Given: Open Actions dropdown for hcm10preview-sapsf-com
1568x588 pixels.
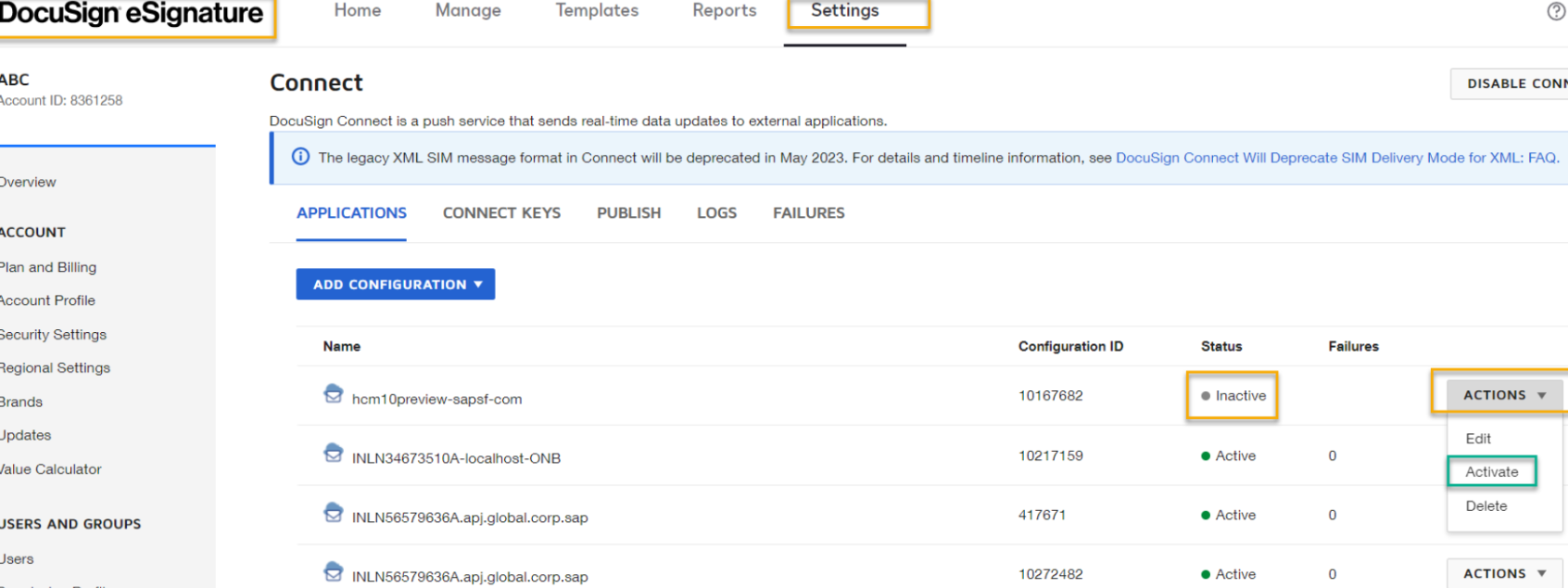Looking at the screenshot, I should coord(1505,395).
